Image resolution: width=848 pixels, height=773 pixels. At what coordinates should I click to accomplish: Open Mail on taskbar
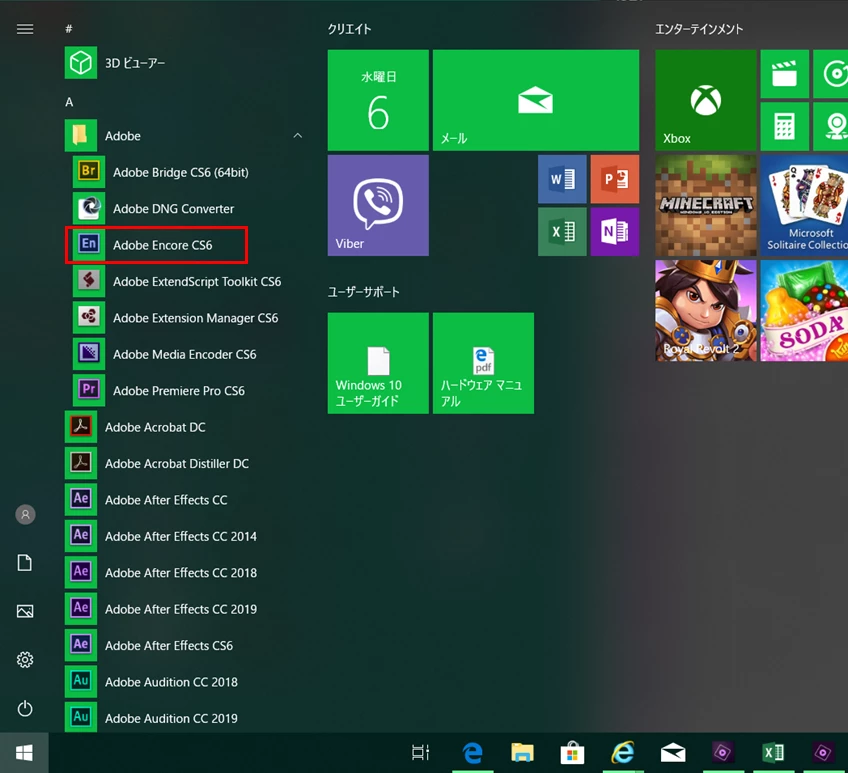[673, 752]
